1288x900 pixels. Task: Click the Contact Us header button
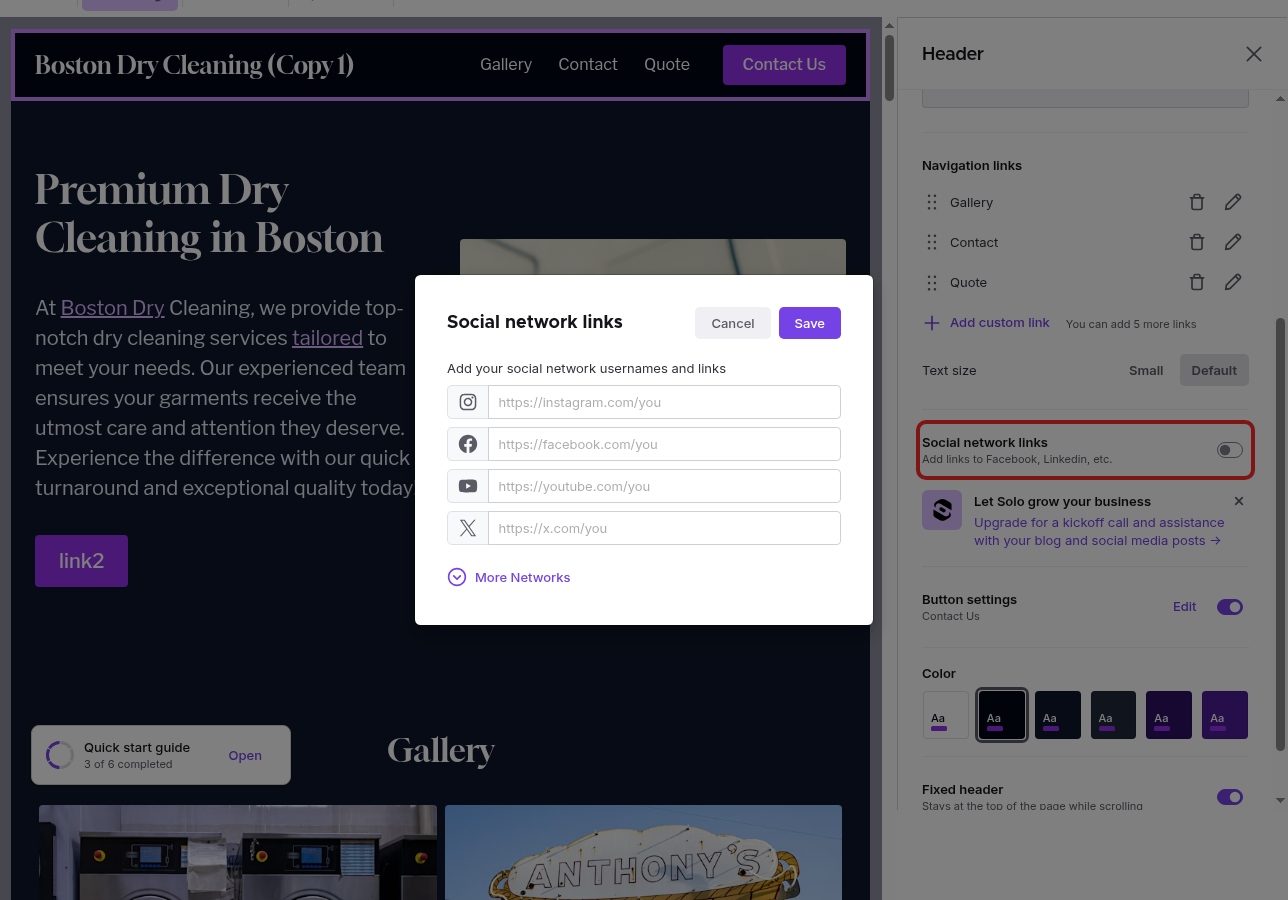(784, 64)
